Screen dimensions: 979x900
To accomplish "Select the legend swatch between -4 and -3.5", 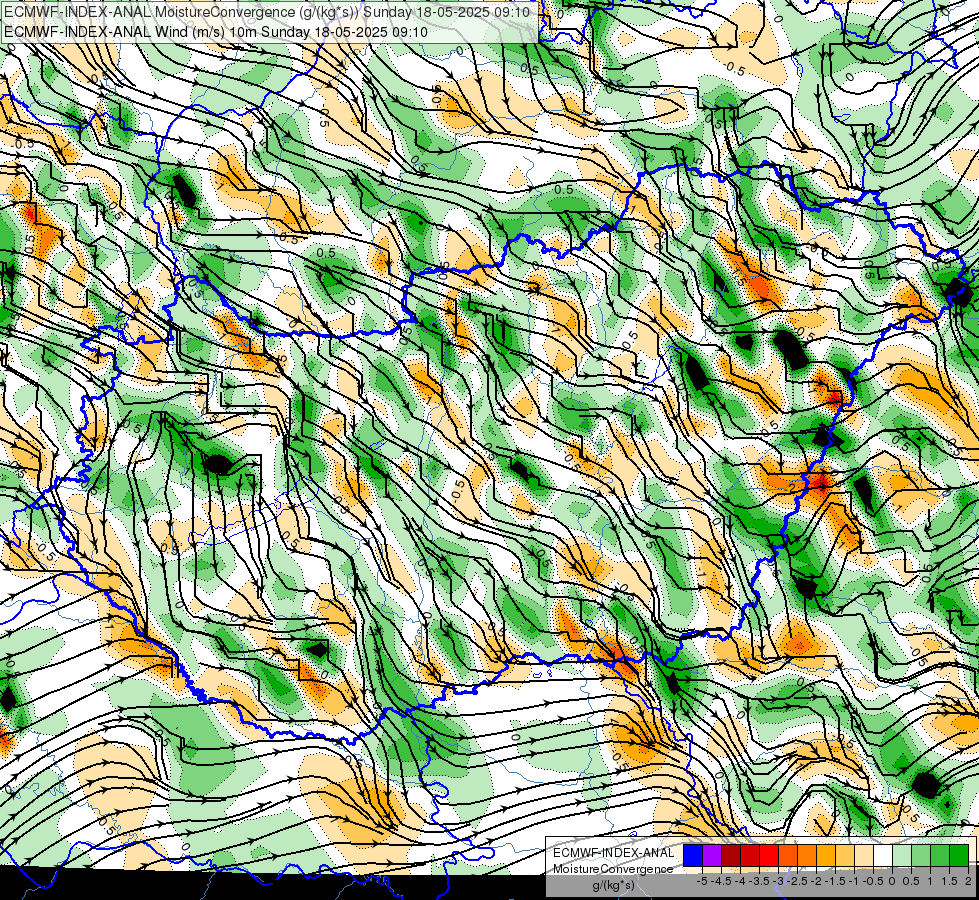I will (x=750, y=855).
